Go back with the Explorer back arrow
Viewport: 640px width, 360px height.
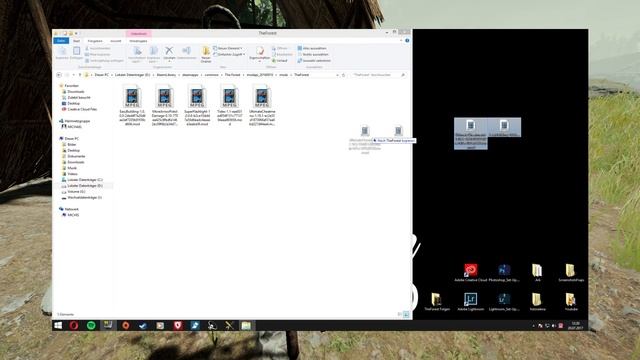click(x=59, y=75)
